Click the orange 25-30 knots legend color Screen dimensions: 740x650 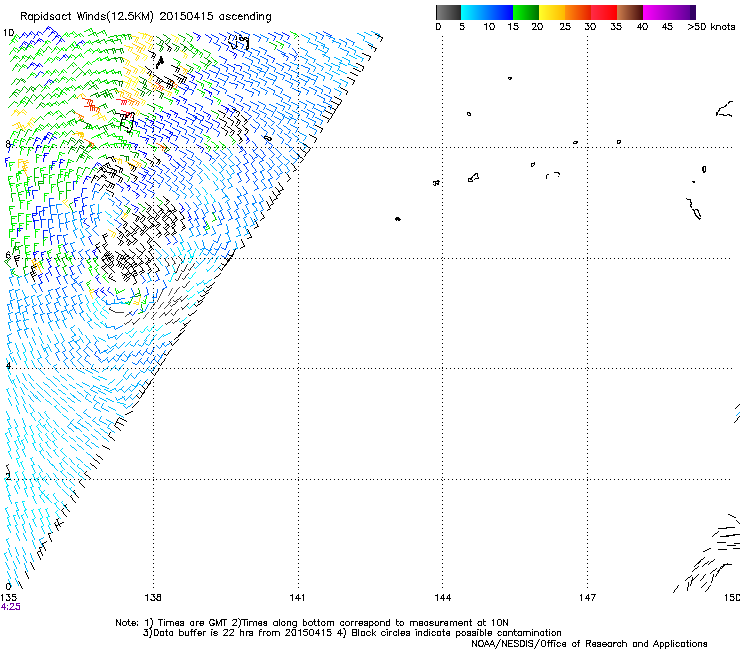click(x=578, y=12)
